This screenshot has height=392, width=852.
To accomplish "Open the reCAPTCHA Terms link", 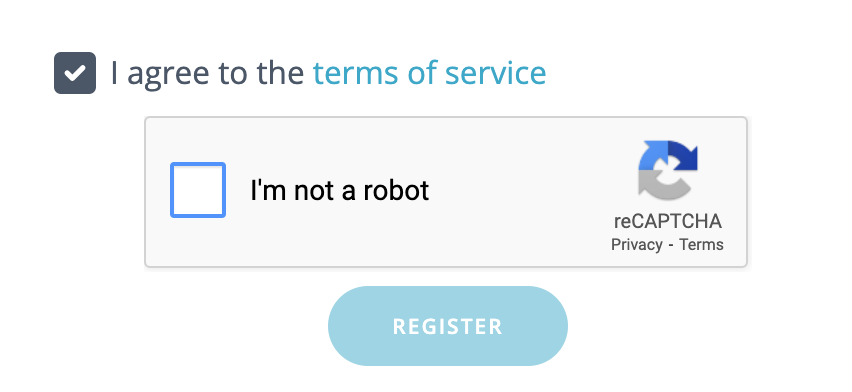I will coord(701,245).
